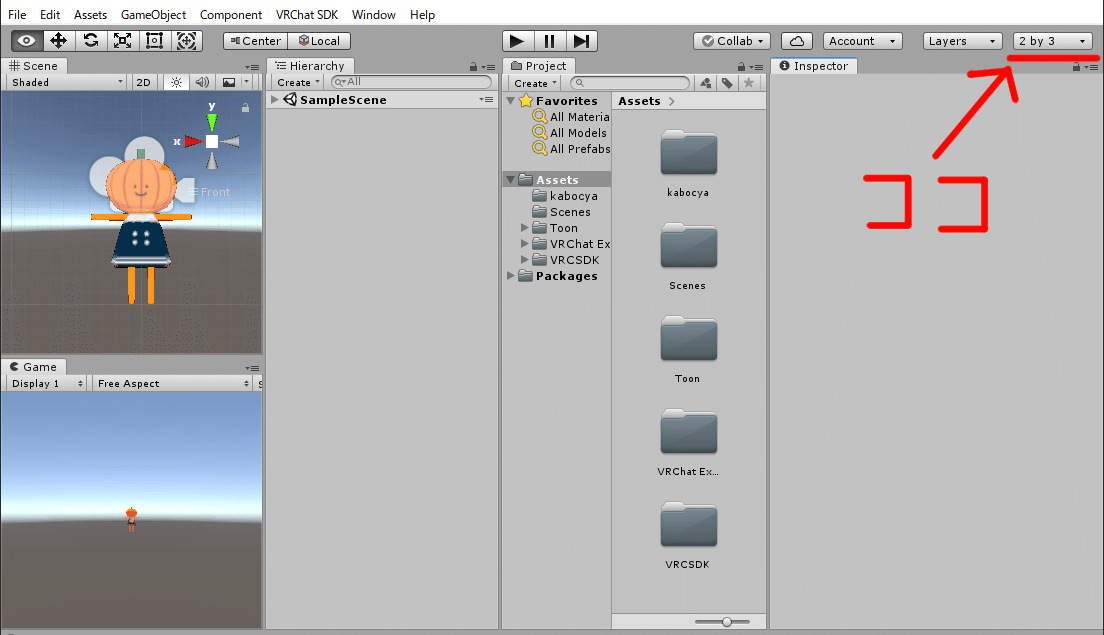Image resolution: width=1104 pixels, height=635 pixels.
Task: Expand the SampleScene entry
Action: (275, 100)
